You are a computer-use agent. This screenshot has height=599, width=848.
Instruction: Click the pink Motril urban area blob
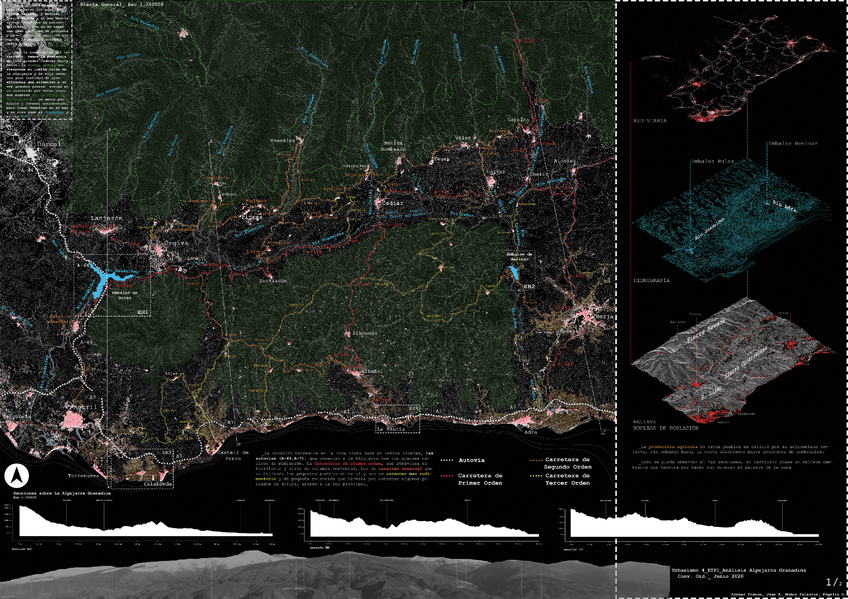(x=71, y=420)
